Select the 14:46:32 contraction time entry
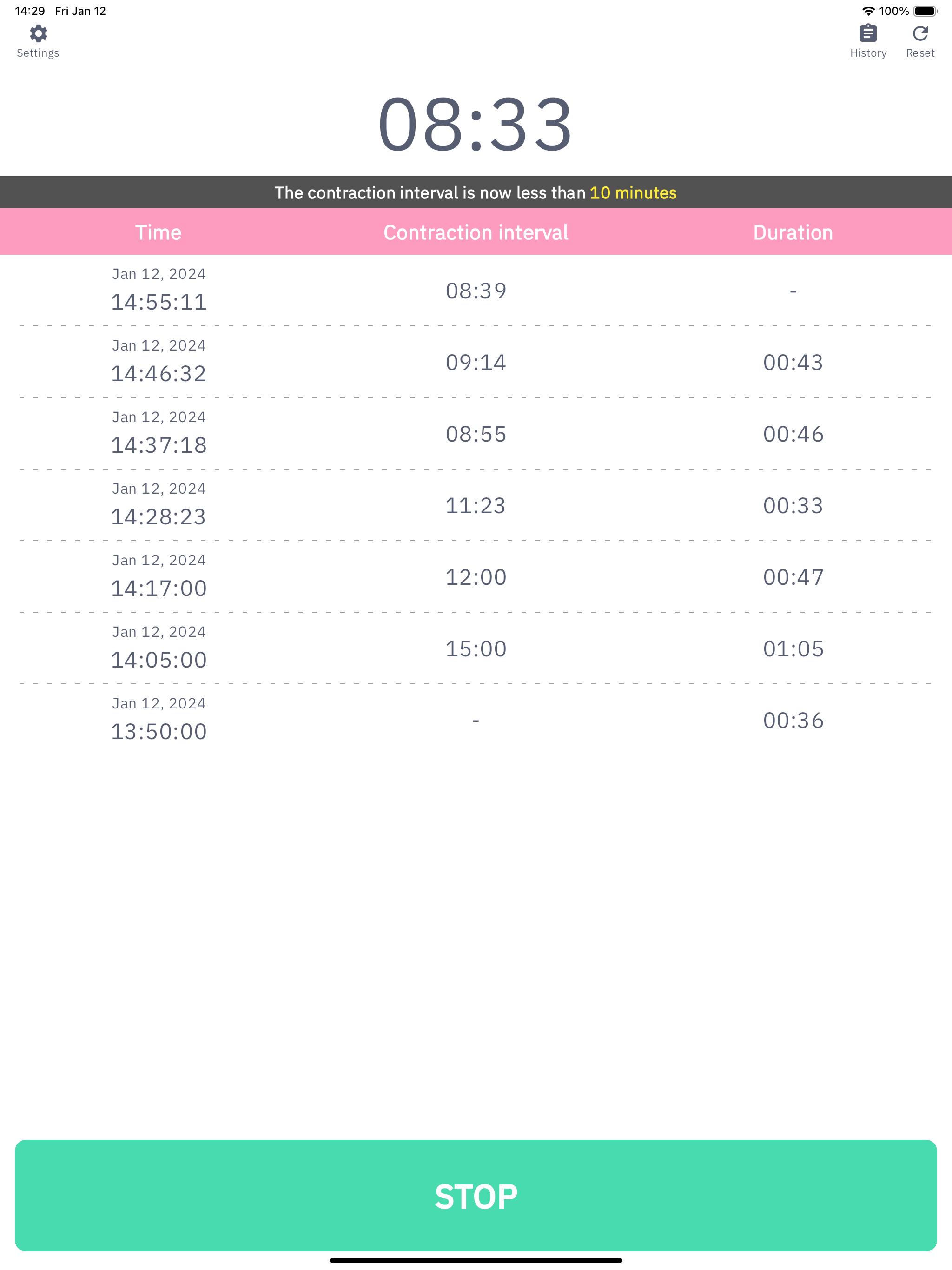The height and width of the screenshot is (1270, 952). click(159, 373)
